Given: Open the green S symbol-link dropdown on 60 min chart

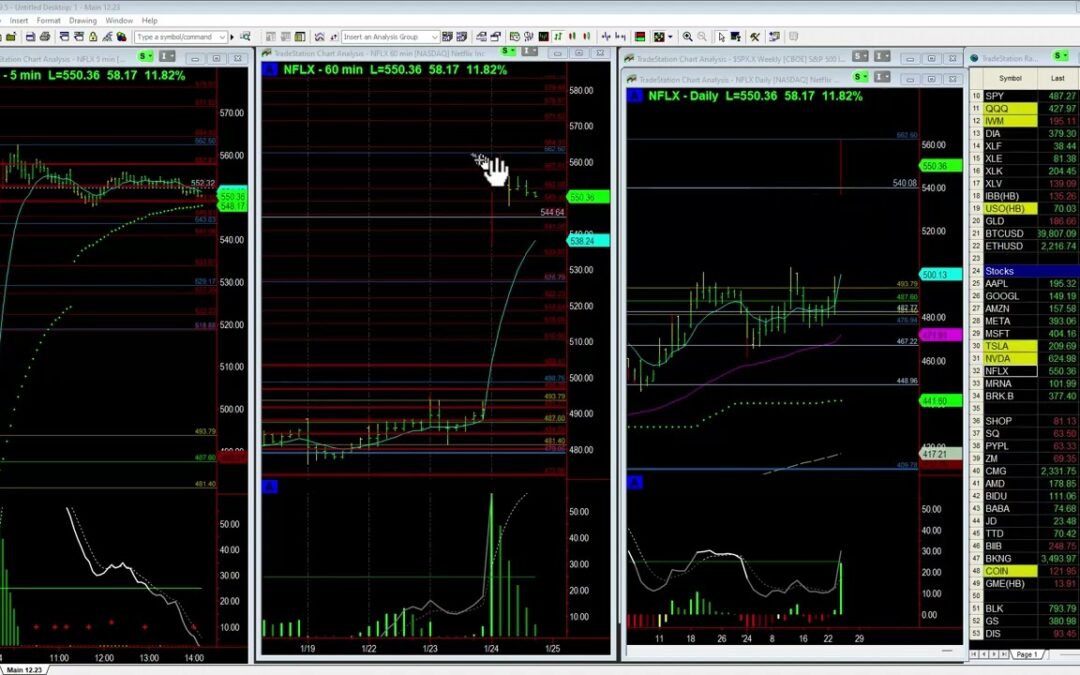Looking at the screenshot, I should (x=508, y=52).
